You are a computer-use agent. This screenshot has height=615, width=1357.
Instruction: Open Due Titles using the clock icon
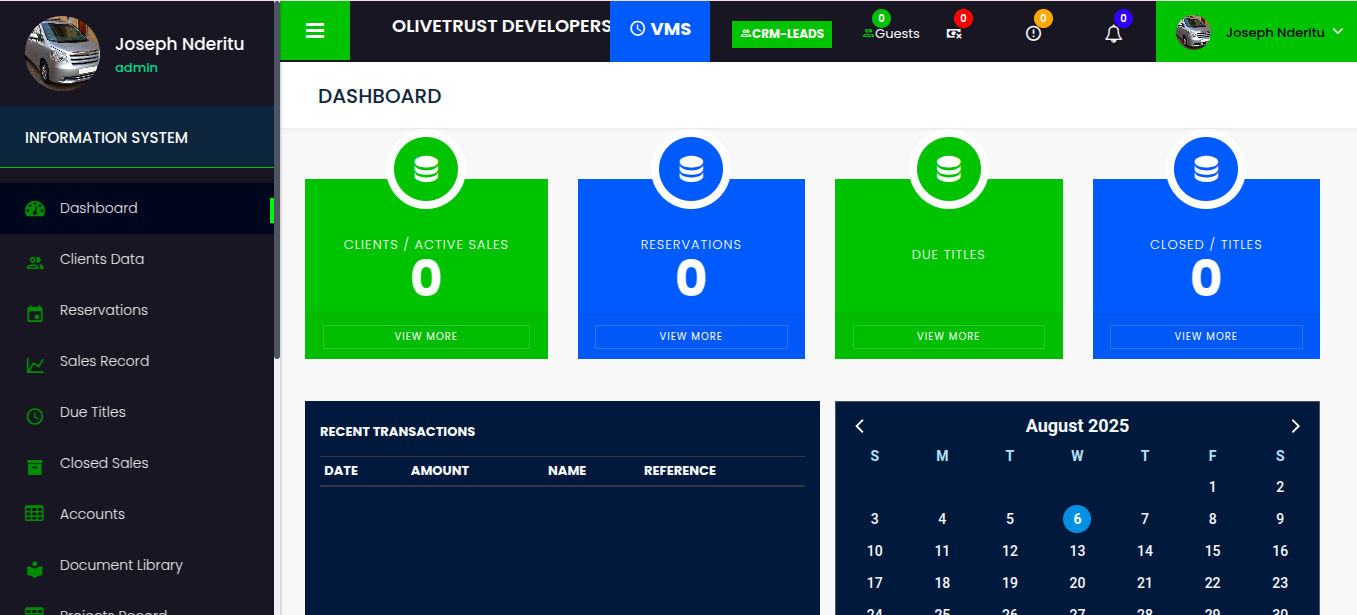(x=34, y=412)
